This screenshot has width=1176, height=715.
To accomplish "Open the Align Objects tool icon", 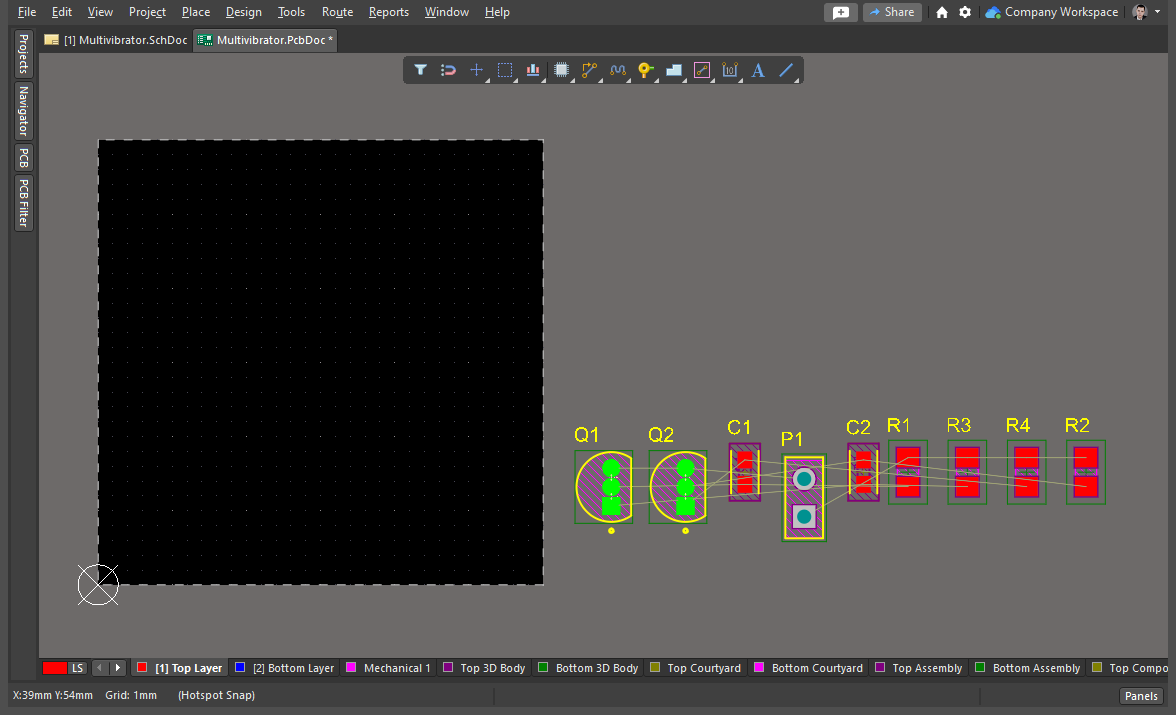I will tap(533, 70).
